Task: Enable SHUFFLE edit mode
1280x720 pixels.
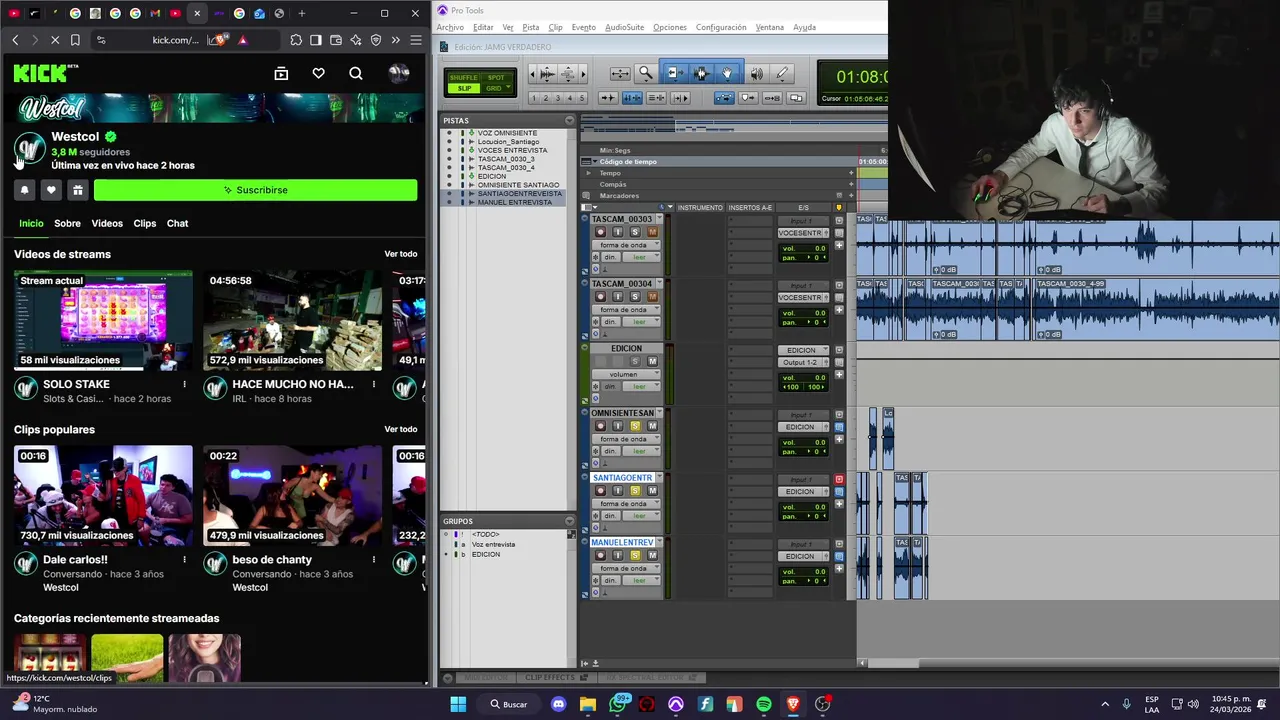Action: tap(464, 77)
